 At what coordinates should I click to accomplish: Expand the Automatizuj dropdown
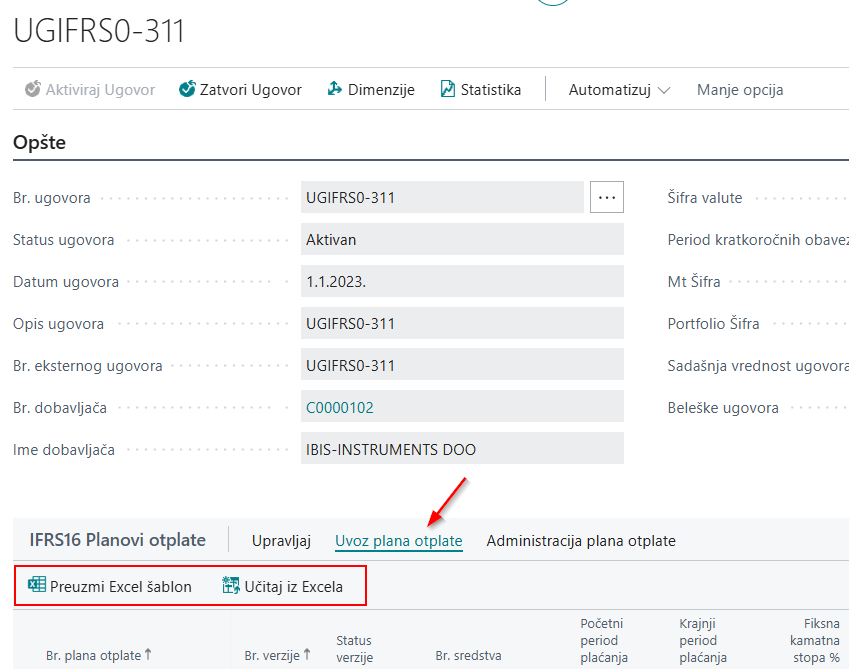619,90
